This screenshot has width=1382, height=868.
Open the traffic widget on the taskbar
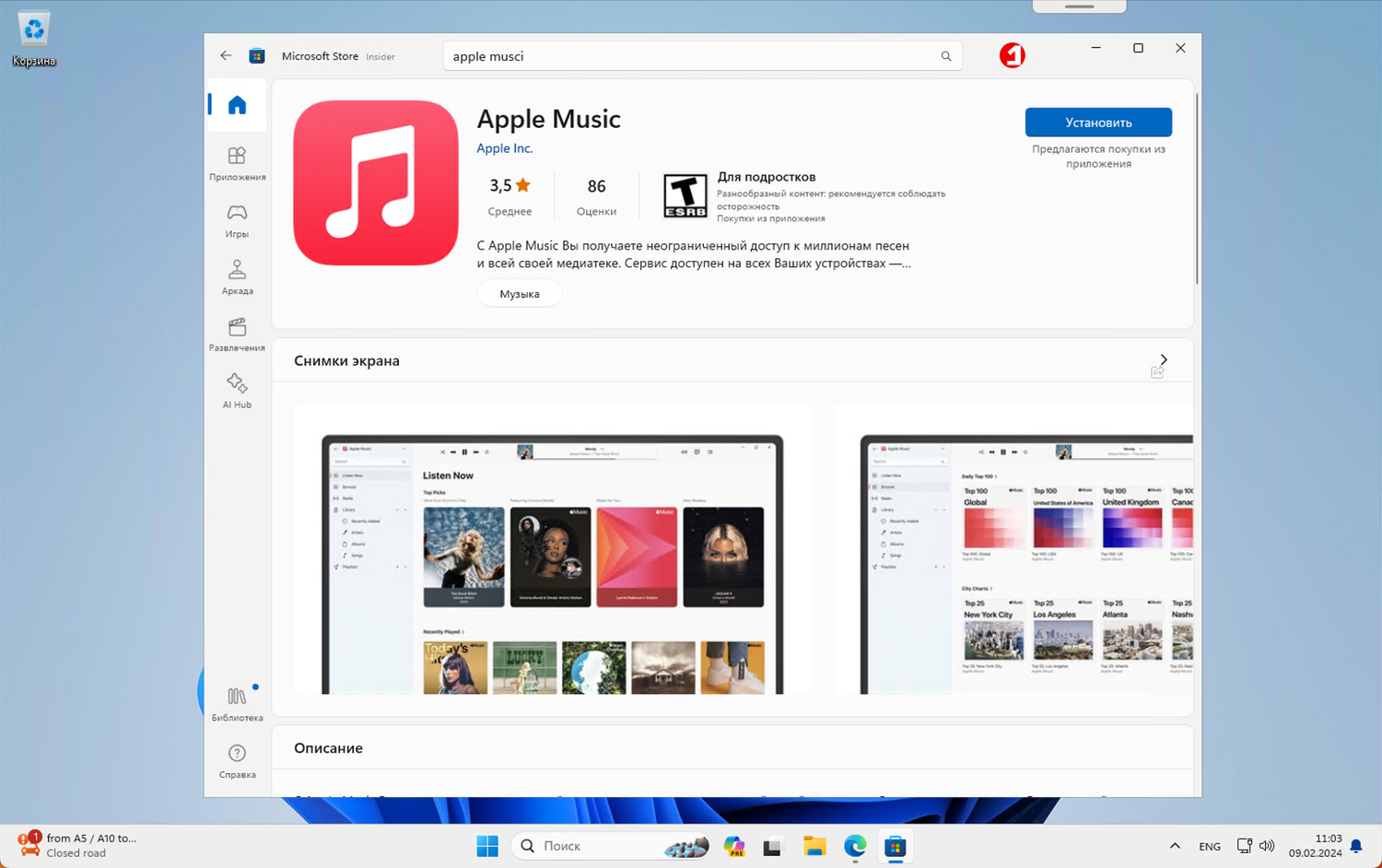coord(77,845)
